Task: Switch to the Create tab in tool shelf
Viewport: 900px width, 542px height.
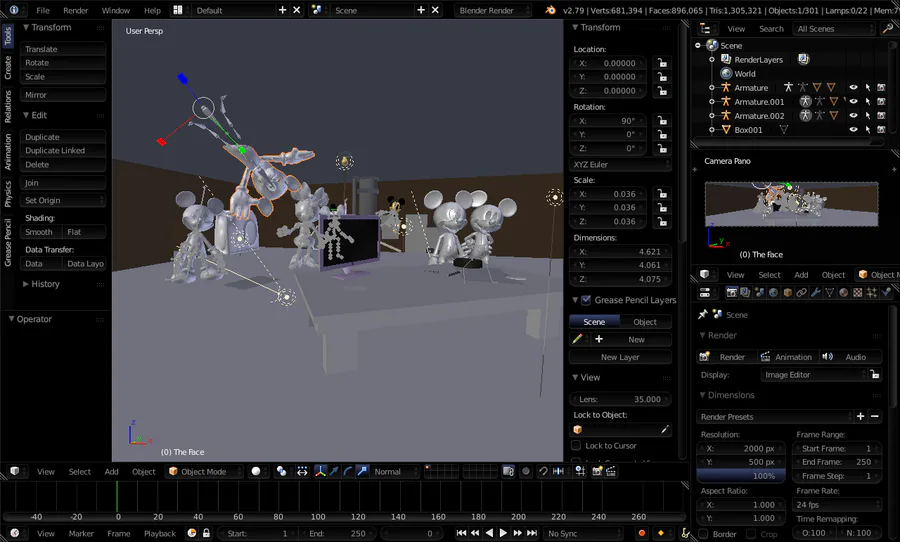Action: point(7,67)
